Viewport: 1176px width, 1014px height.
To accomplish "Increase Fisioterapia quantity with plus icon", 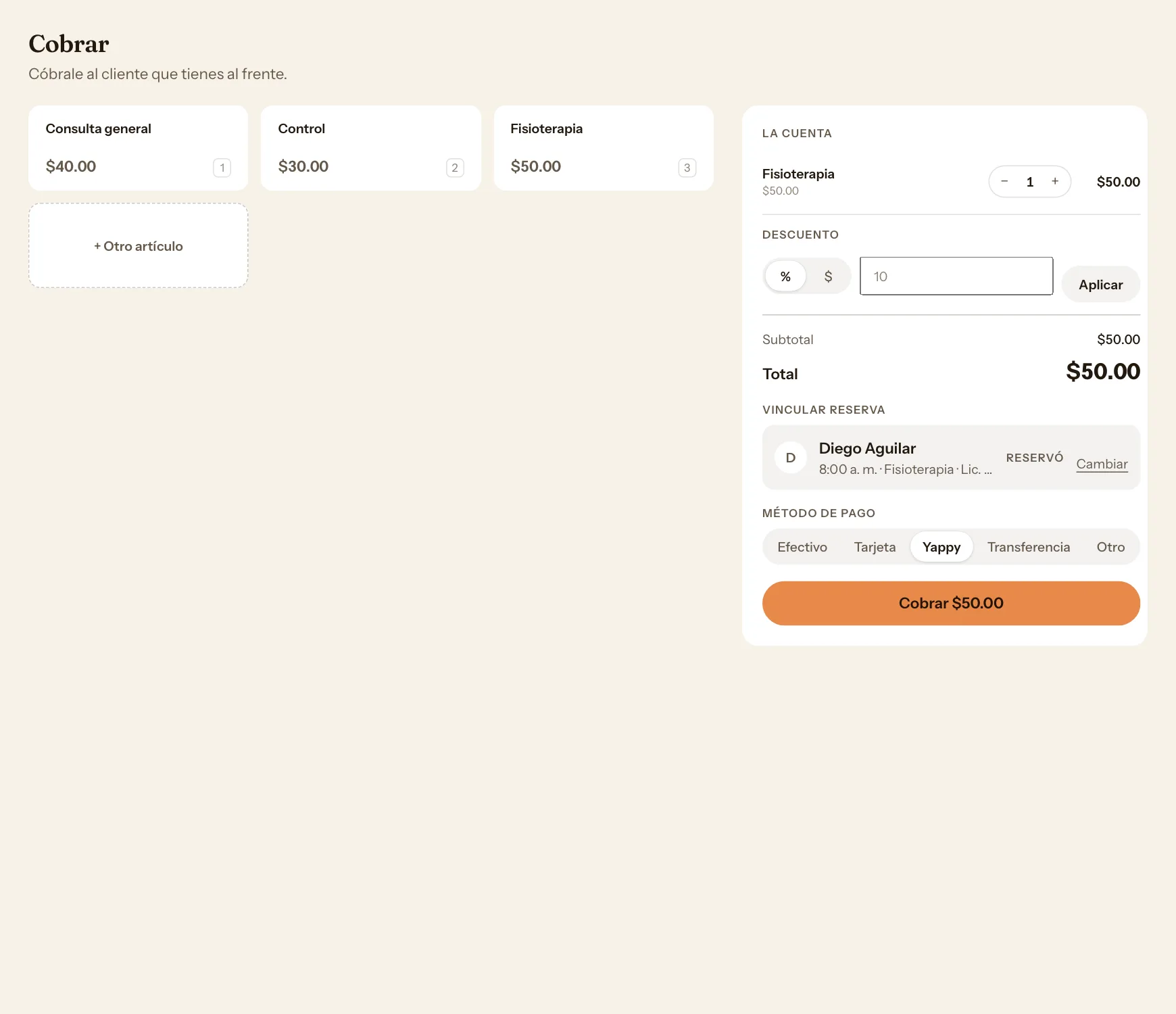I will [x=1055, y=181].
